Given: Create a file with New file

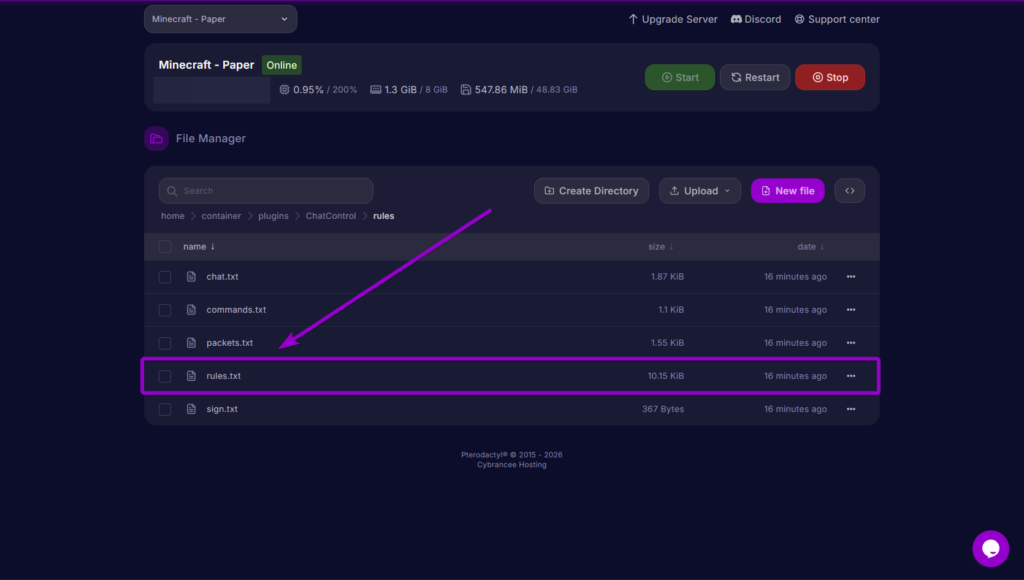Looking at the screenshot, I should point(787,190).
